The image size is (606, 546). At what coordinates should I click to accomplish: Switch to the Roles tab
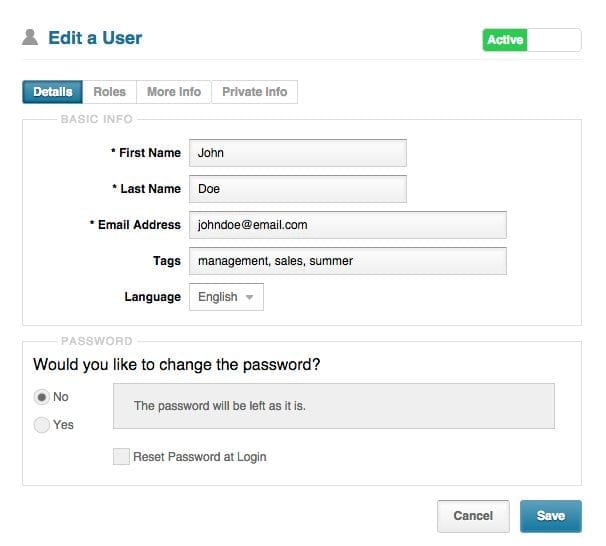[109, 92]
